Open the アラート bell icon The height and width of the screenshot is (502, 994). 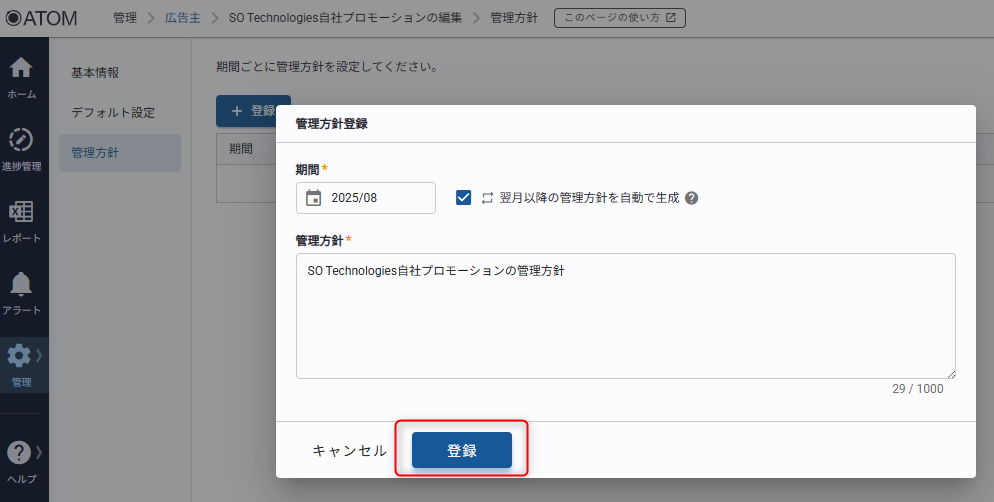[x=21, y=285]
